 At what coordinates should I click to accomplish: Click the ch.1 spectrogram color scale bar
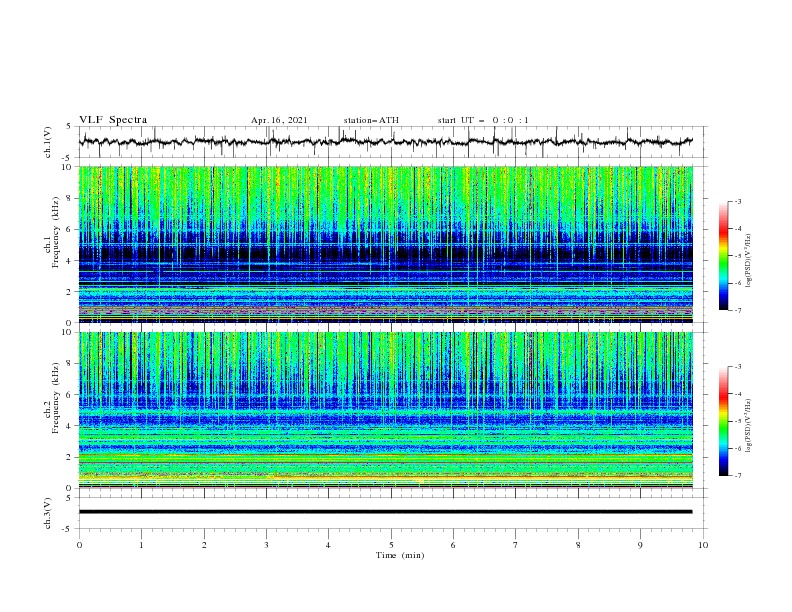pyautogui.click(x=723, y=255)
